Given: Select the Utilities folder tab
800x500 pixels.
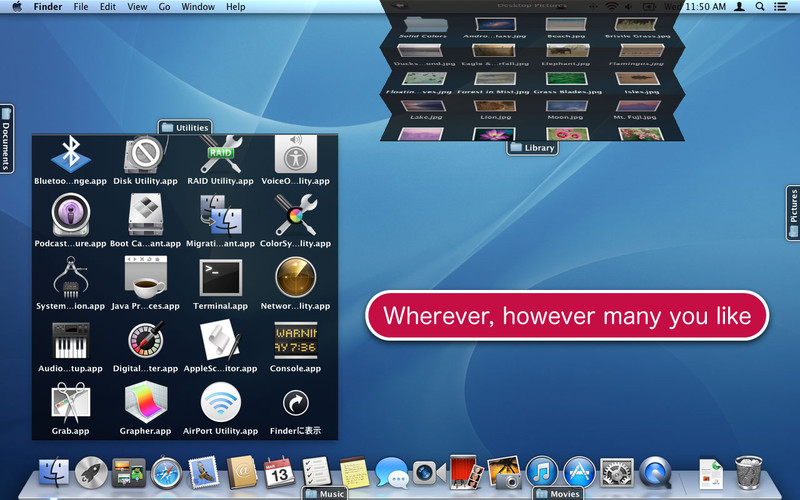Looking at the screenshot, I should point(185,128).
